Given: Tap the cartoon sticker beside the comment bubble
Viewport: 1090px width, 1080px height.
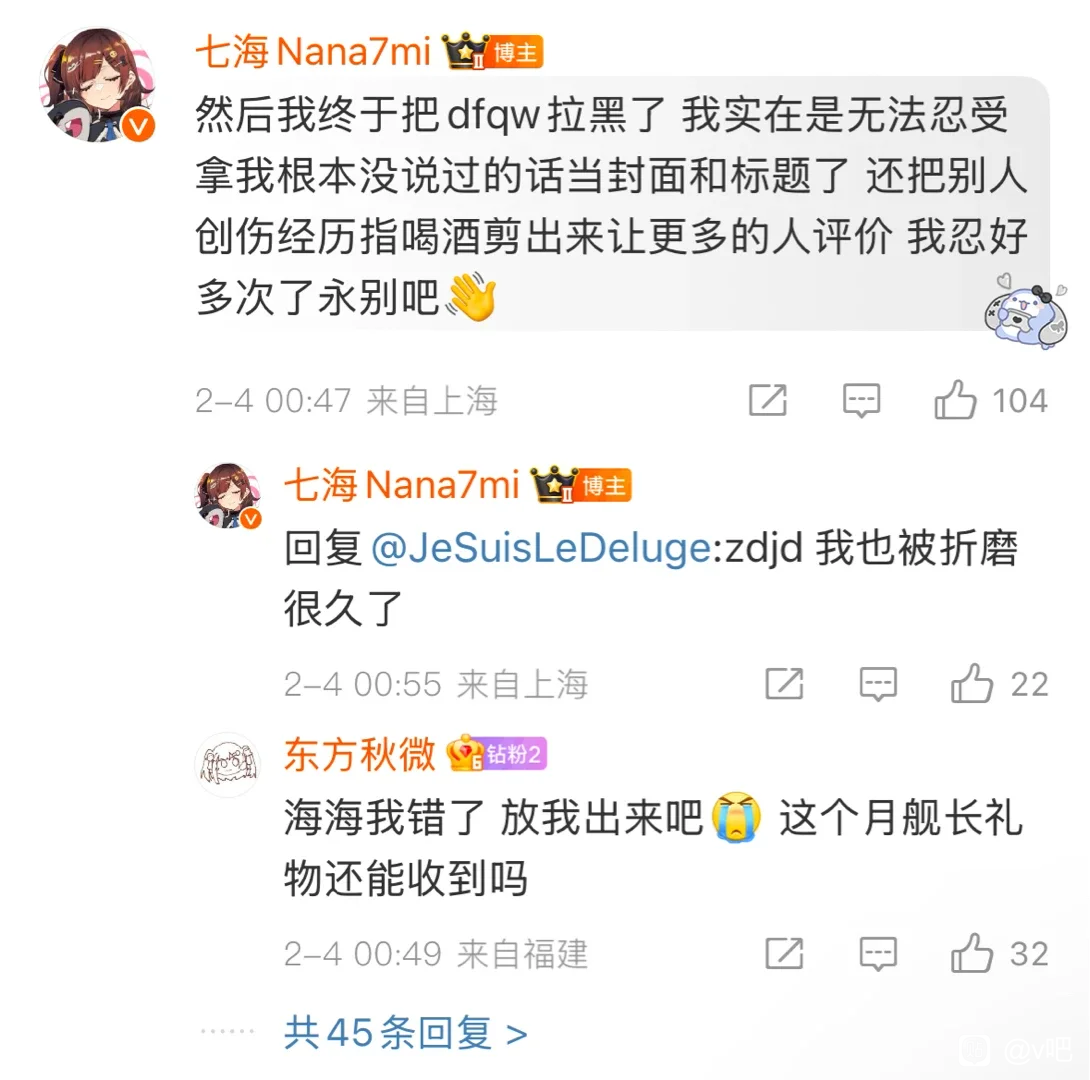Looking at the screenshot, I should coord(1025,310).
